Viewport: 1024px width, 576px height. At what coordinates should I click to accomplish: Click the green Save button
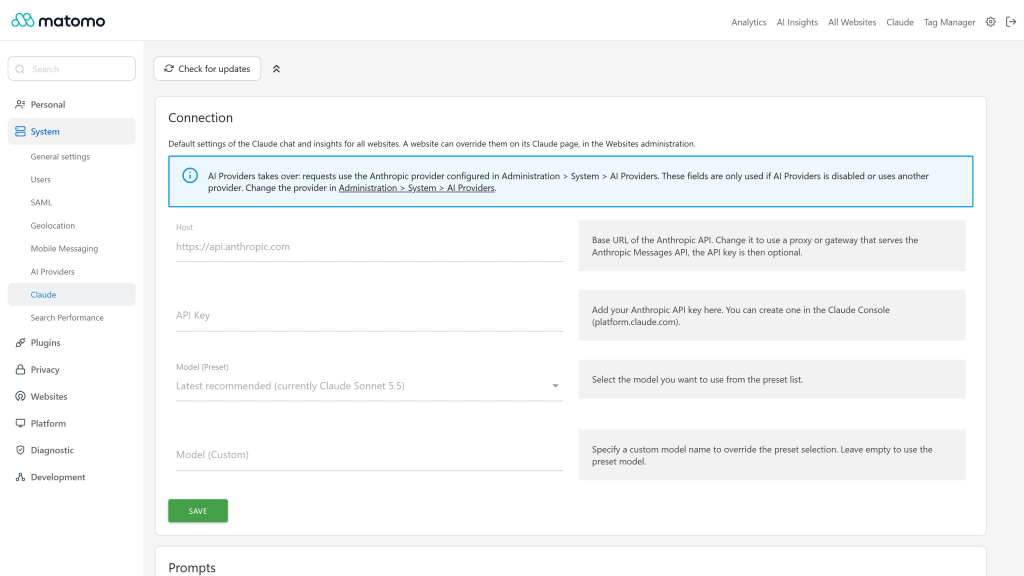[198, 511]
